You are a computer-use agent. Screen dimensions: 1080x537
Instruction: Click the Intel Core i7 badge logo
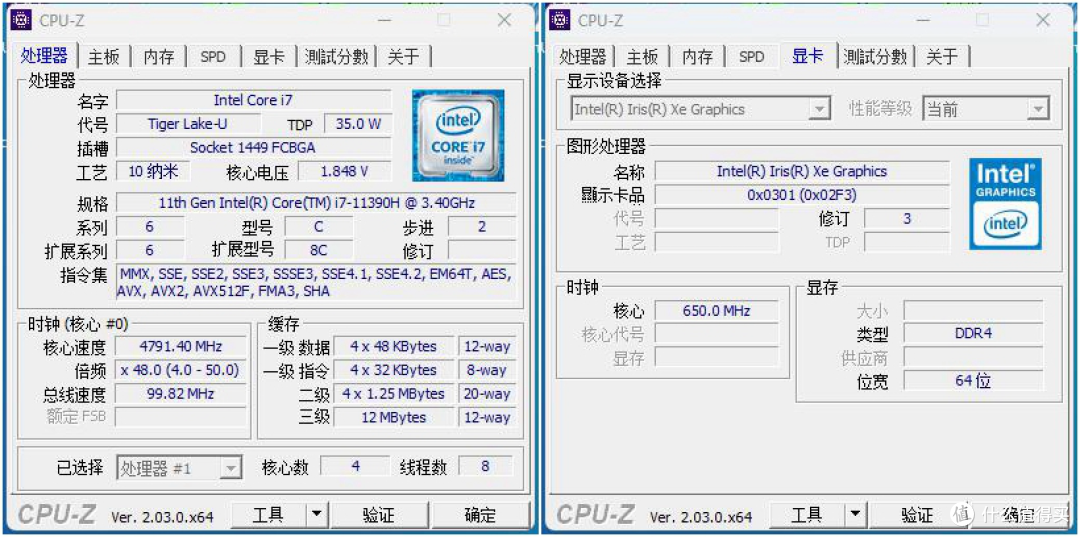[x=458, y=136]
